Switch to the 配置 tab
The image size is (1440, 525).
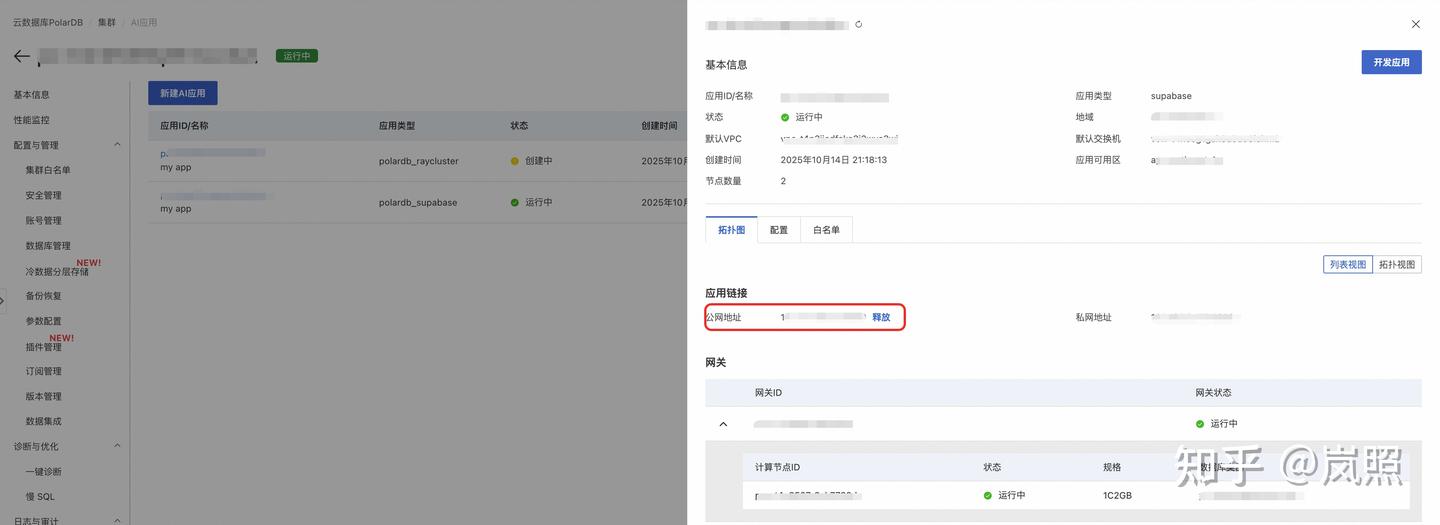[x=779, y=230]
